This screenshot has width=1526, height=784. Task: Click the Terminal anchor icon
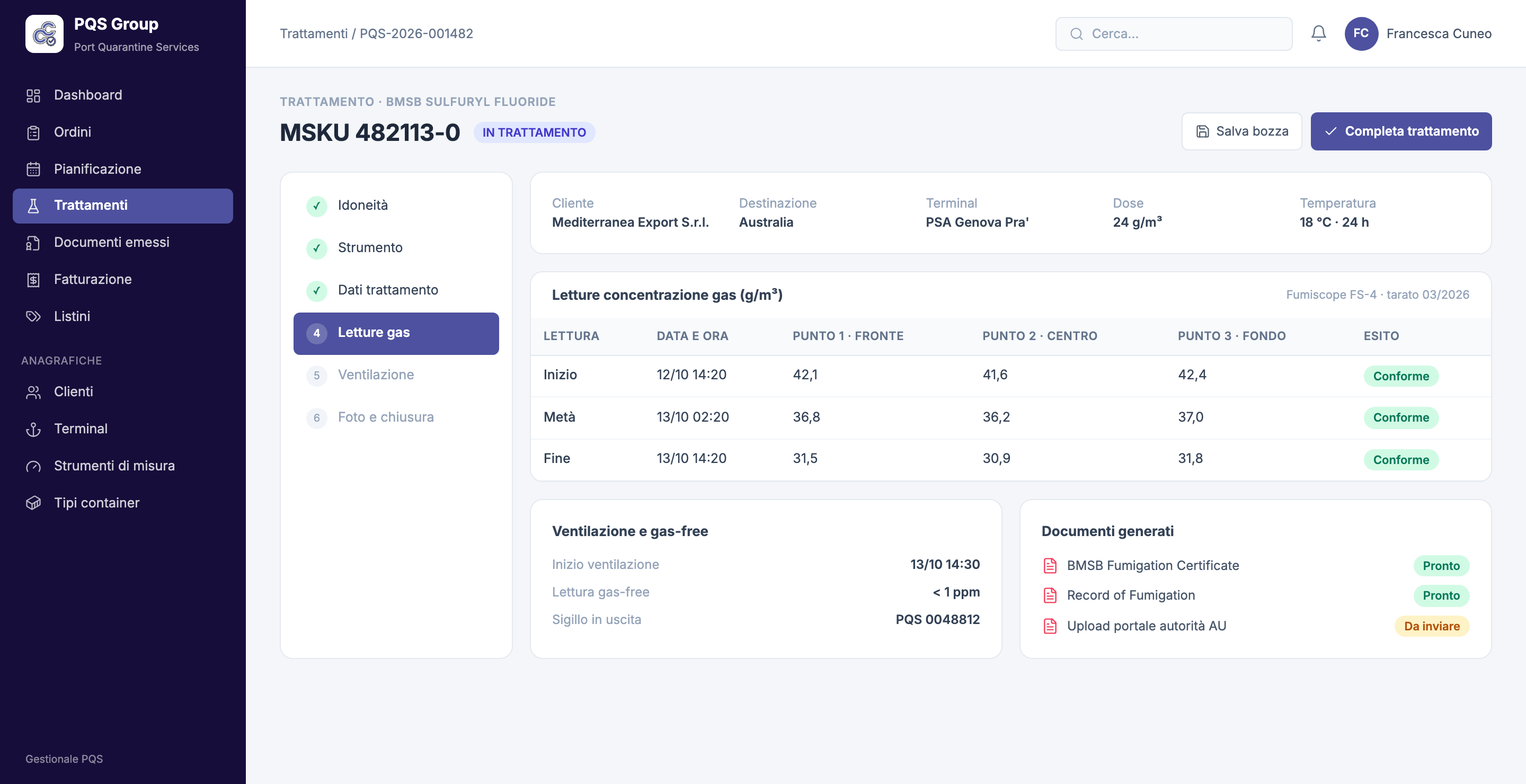pyautogui.click(x=33, y=429)
